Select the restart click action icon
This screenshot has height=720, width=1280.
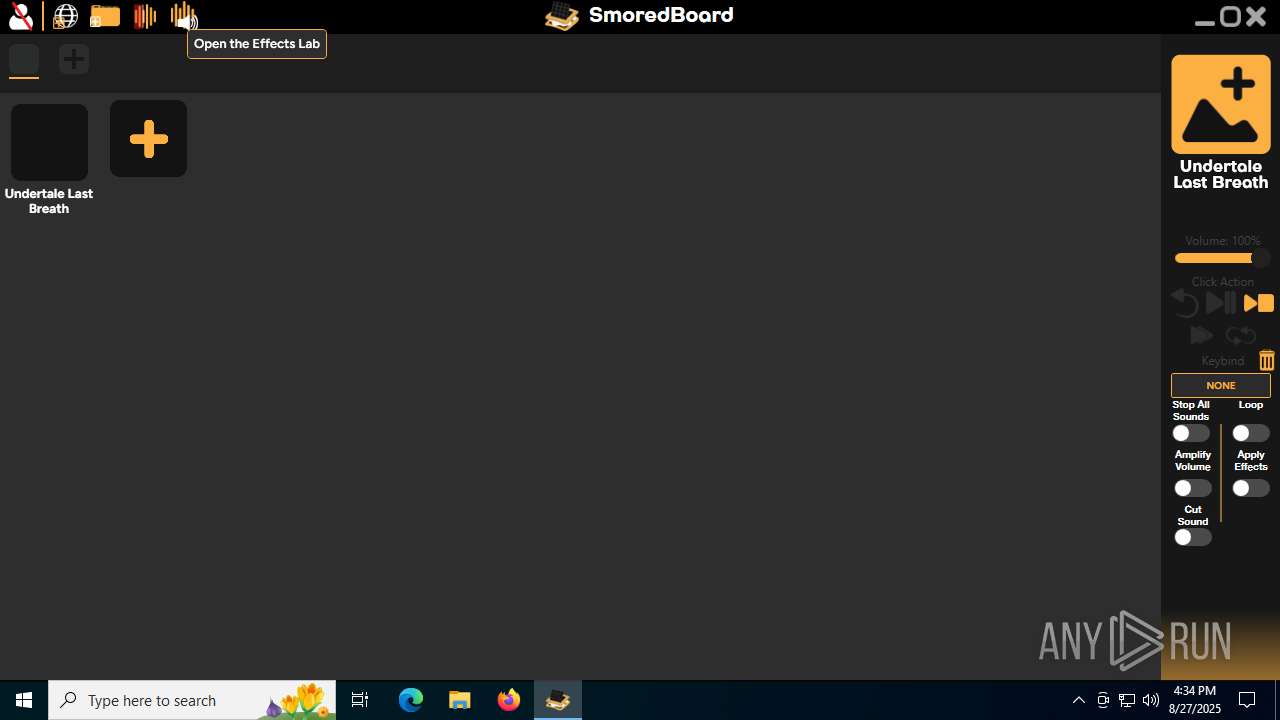(1185, 303)
